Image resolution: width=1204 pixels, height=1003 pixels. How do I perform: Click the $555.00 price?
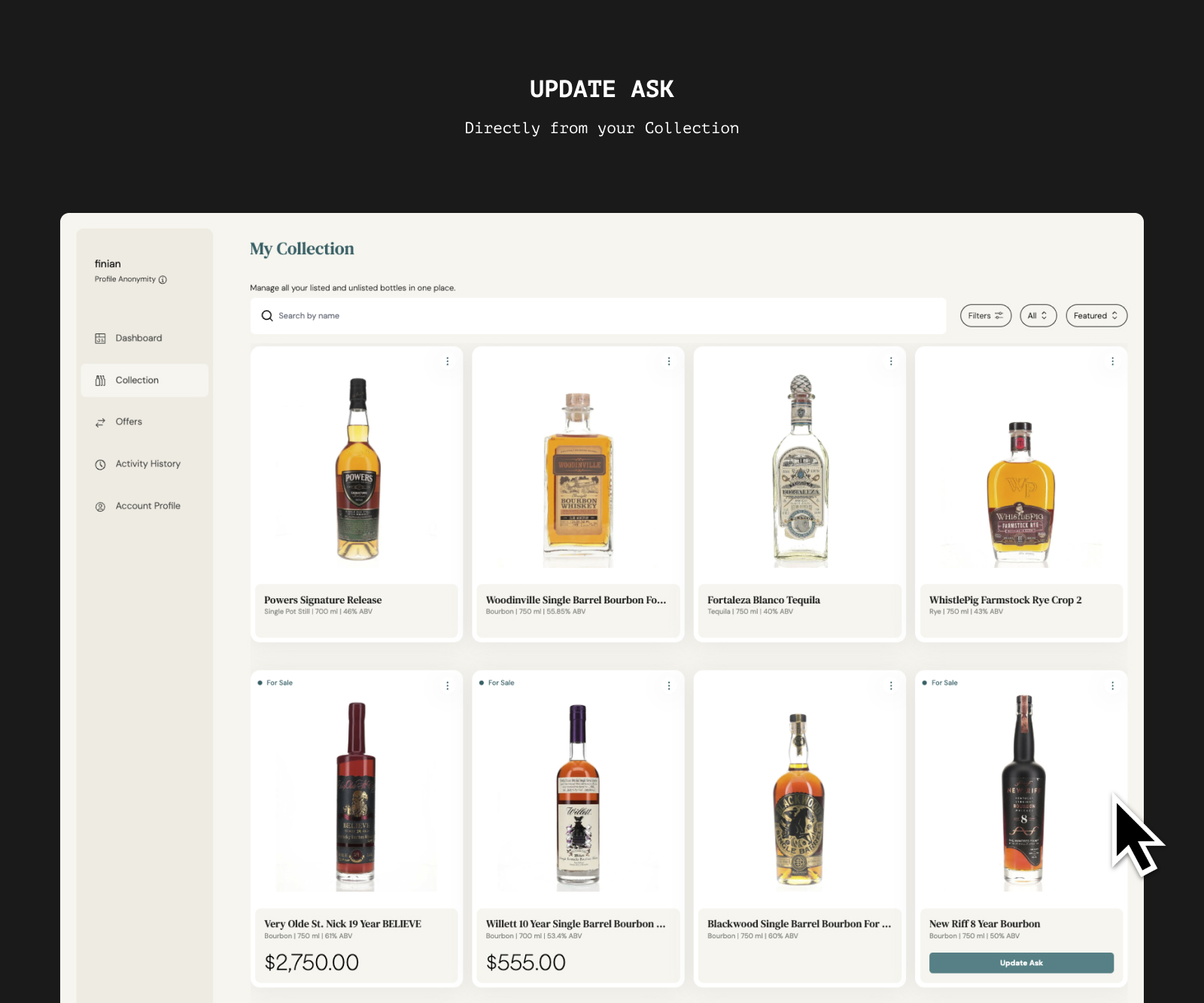click(526, 962)
